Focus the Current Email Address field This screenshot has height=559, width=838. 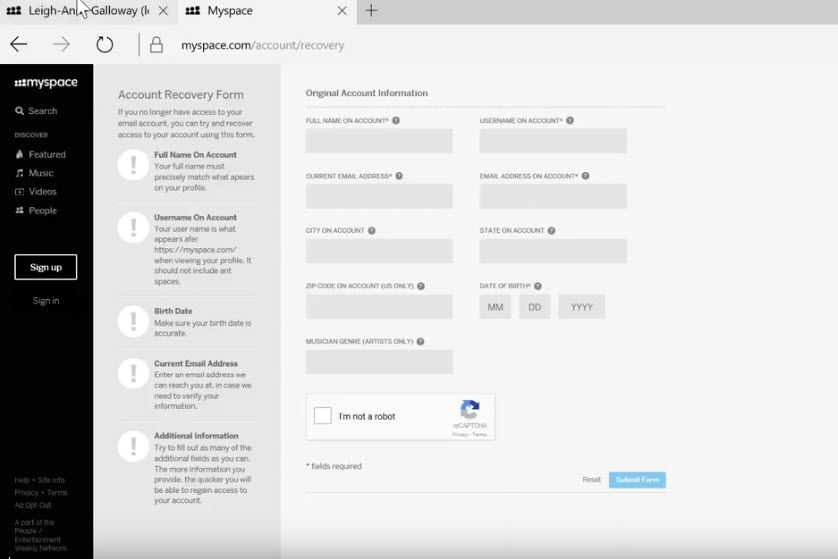[x=379, y=196]
